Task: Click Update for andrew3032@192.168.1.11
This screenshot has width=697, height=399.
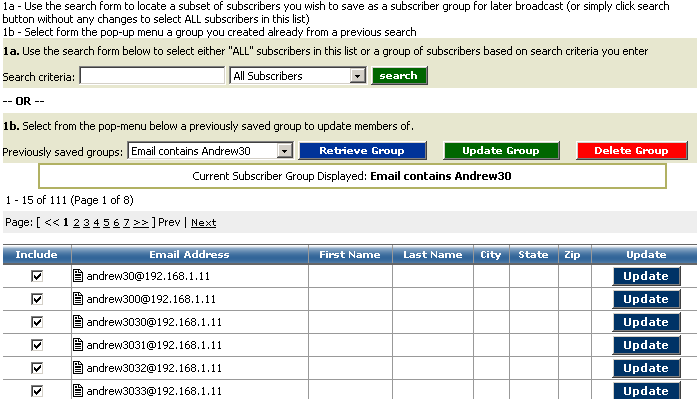Action: pos(646,368)
